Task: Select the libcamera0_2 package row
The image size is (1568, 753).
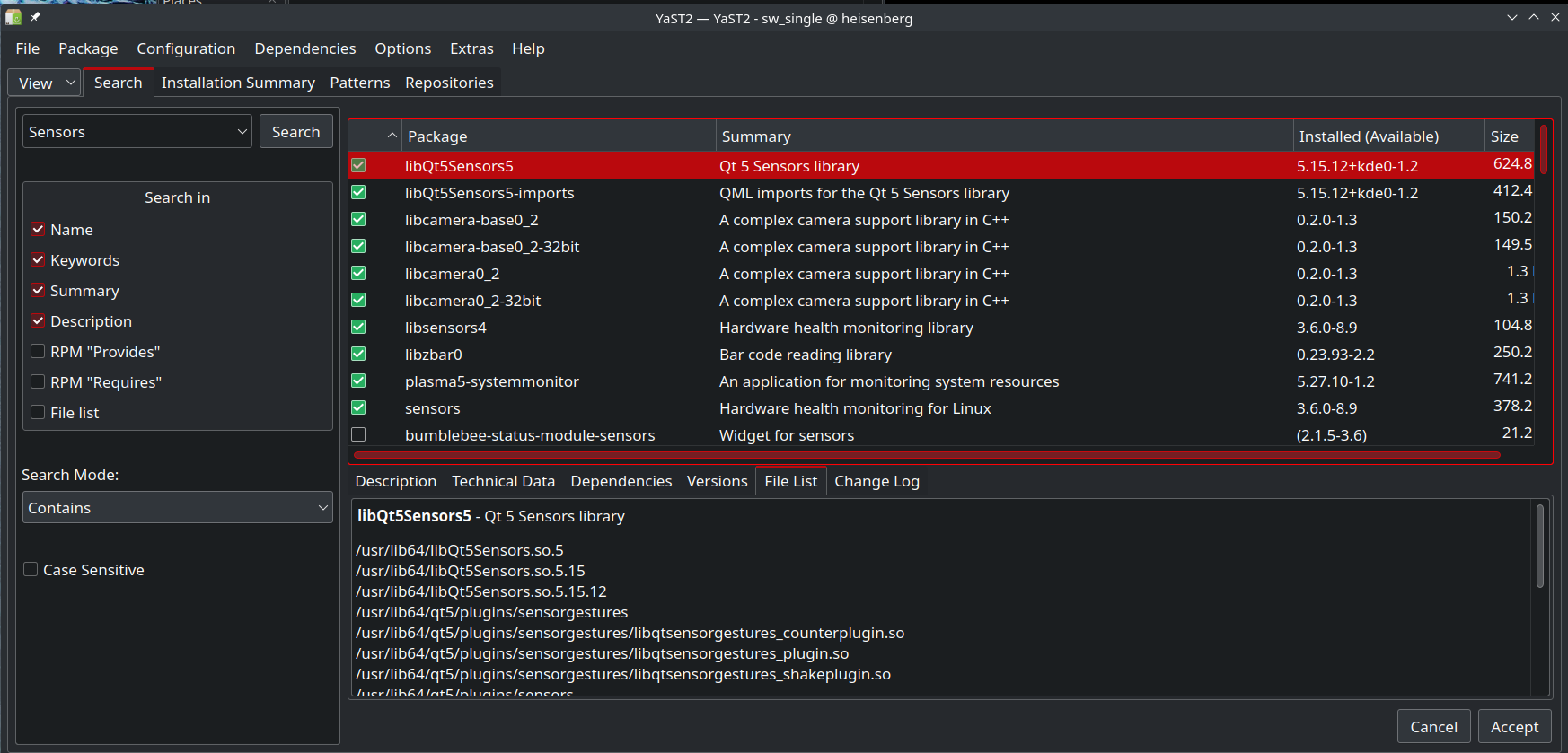Action: [941, 273]
